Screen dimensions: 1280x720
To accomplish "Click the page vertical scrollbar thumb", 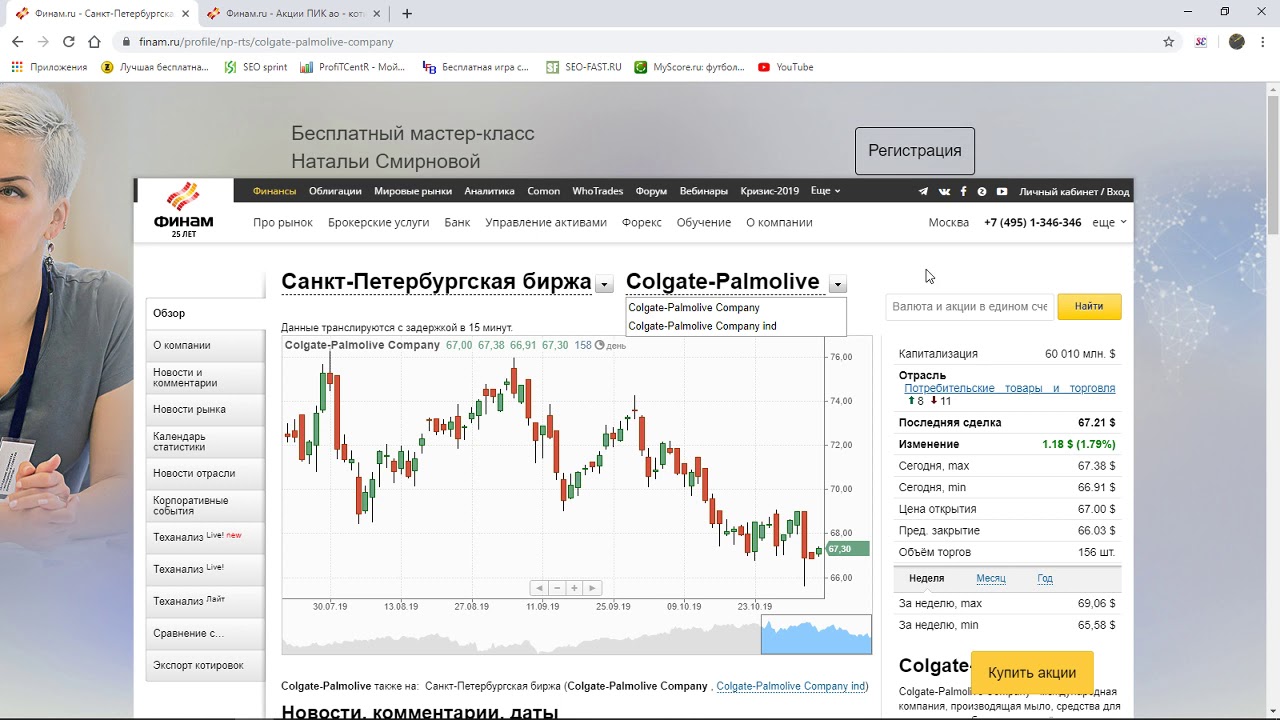I will pyautogui.click(x=1273, y=165).
